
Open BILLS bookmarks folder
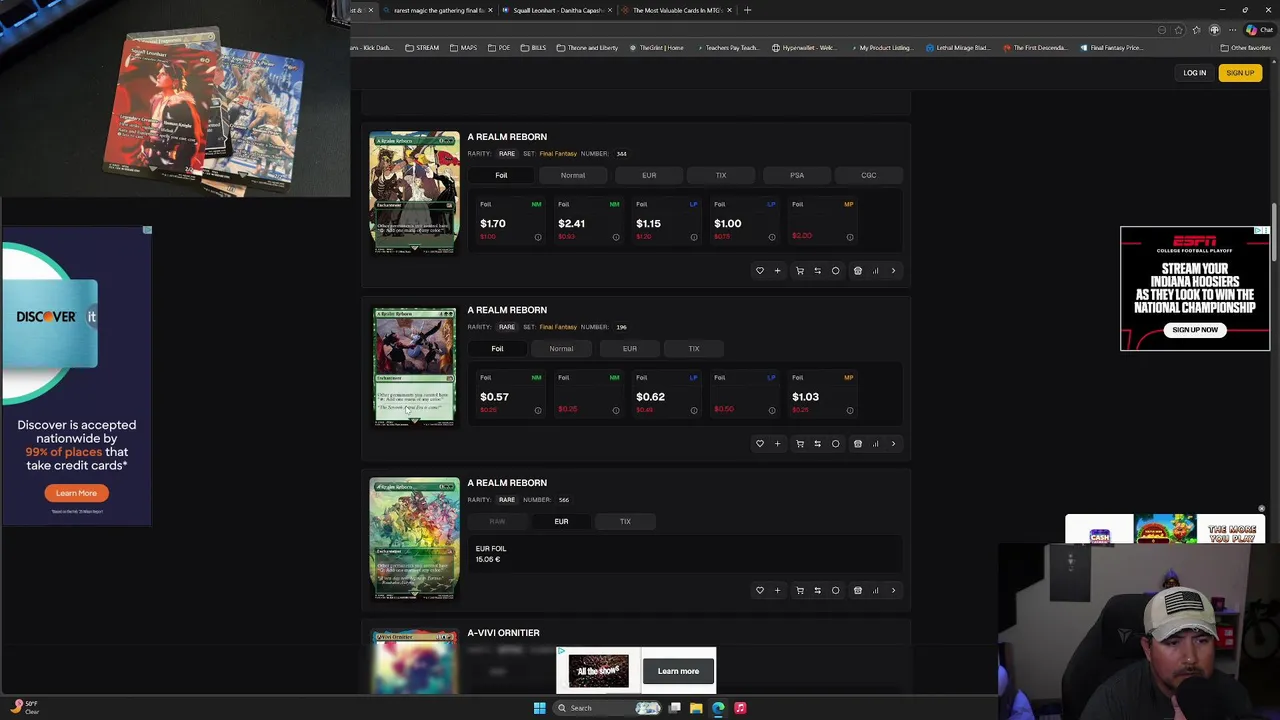pyautogui.click(x=533, y=48)
